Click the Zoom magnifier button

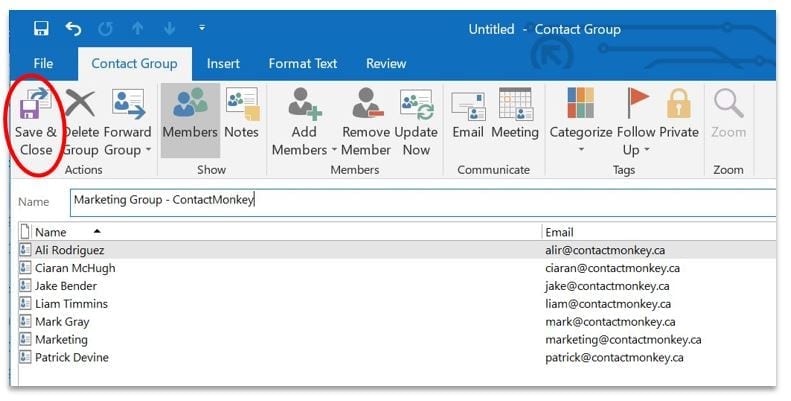(x=728, y=115)
